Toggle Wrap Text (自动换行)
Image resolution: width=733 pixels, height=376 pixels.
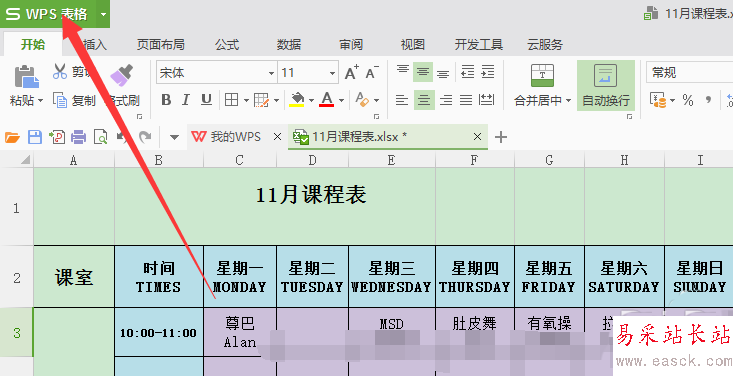tap(605, 85)
